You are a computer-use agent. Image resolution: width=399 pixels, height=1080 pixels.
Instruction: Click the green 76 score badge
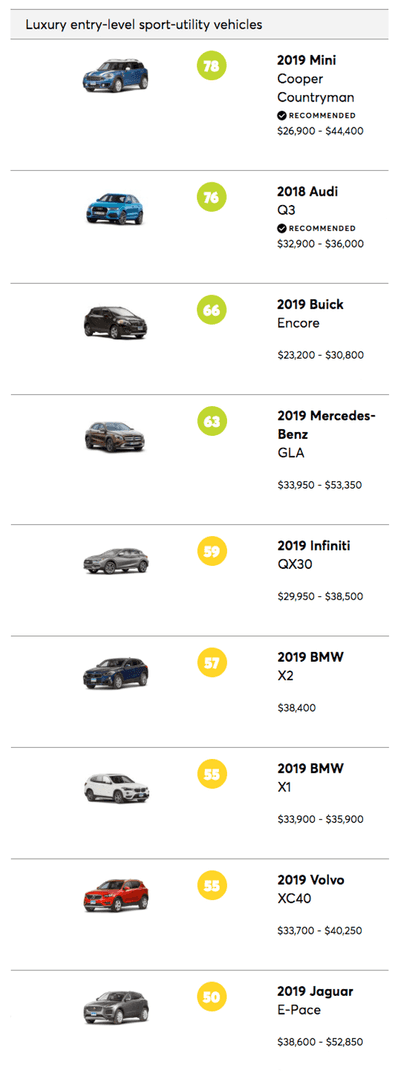point(212,198)
